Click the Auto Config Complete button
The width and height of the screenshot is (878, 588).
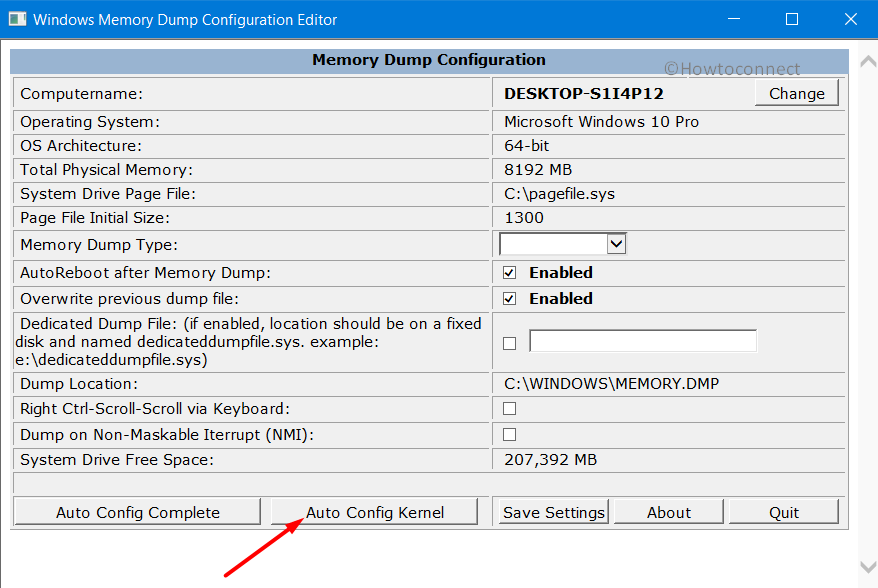(138, 512)
